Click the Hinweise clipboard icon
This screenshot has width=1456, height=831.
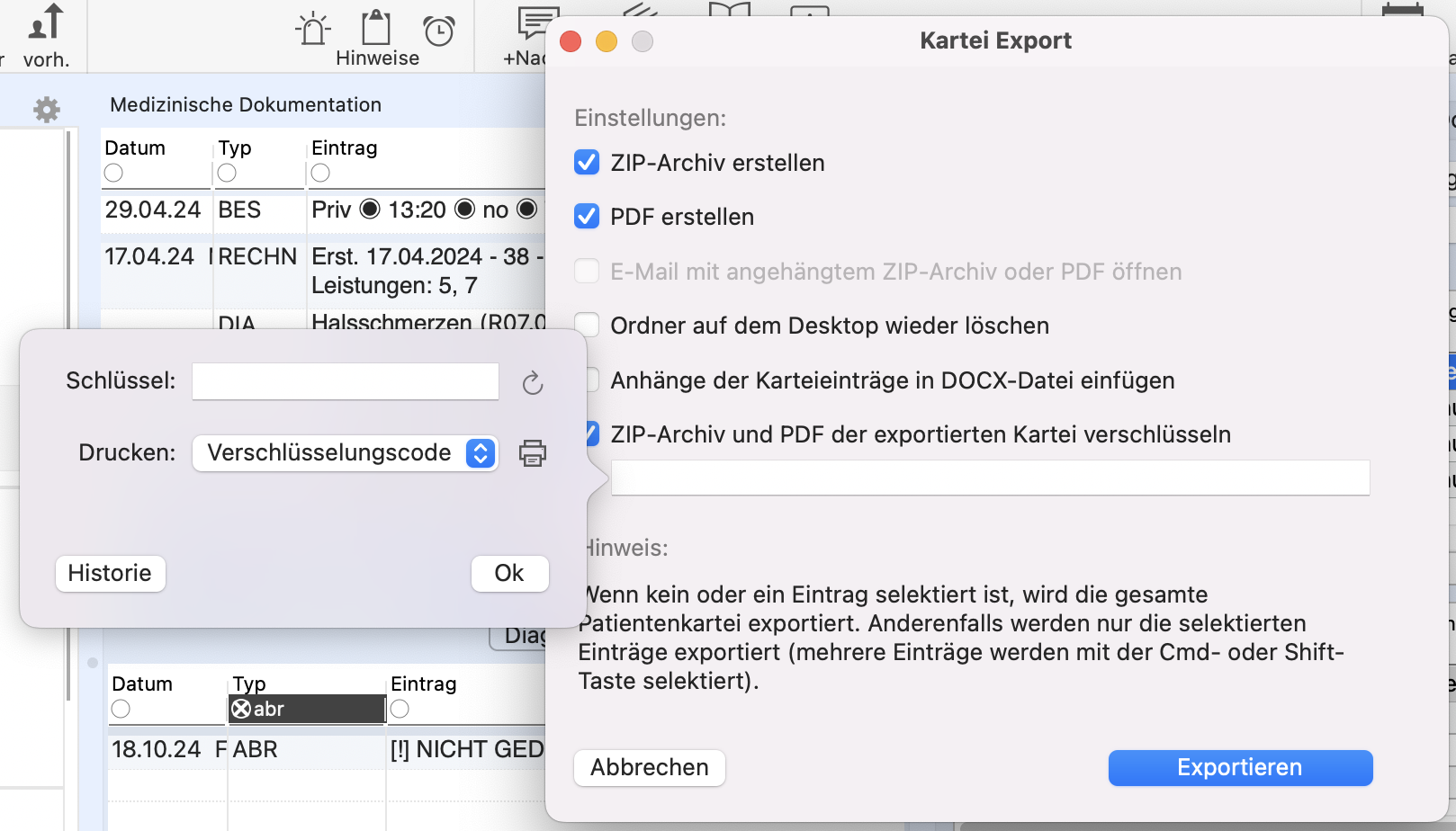pyautogui.click(x=376, y=28)
